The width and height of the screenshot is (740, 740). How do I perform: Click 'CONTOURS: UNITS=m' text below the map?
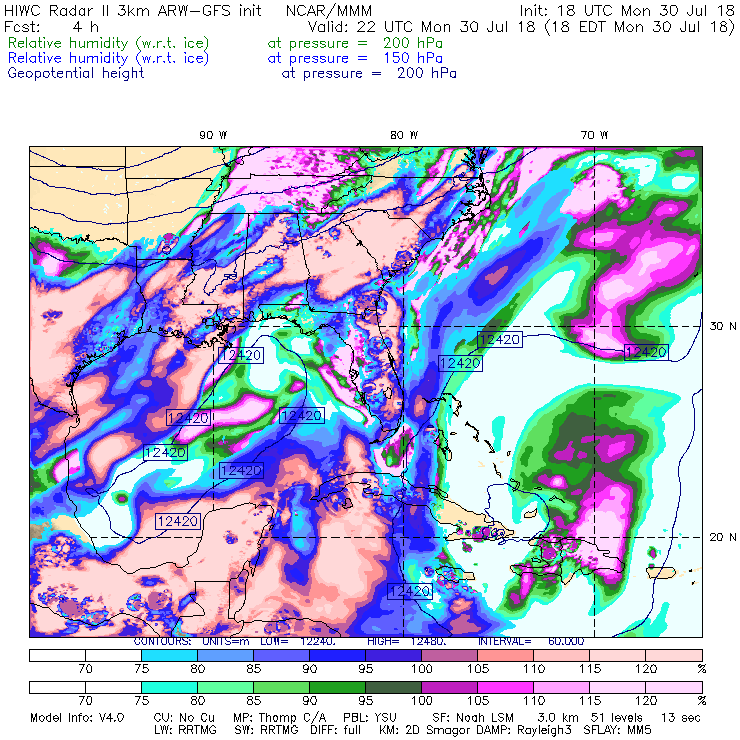coord(191,641)
